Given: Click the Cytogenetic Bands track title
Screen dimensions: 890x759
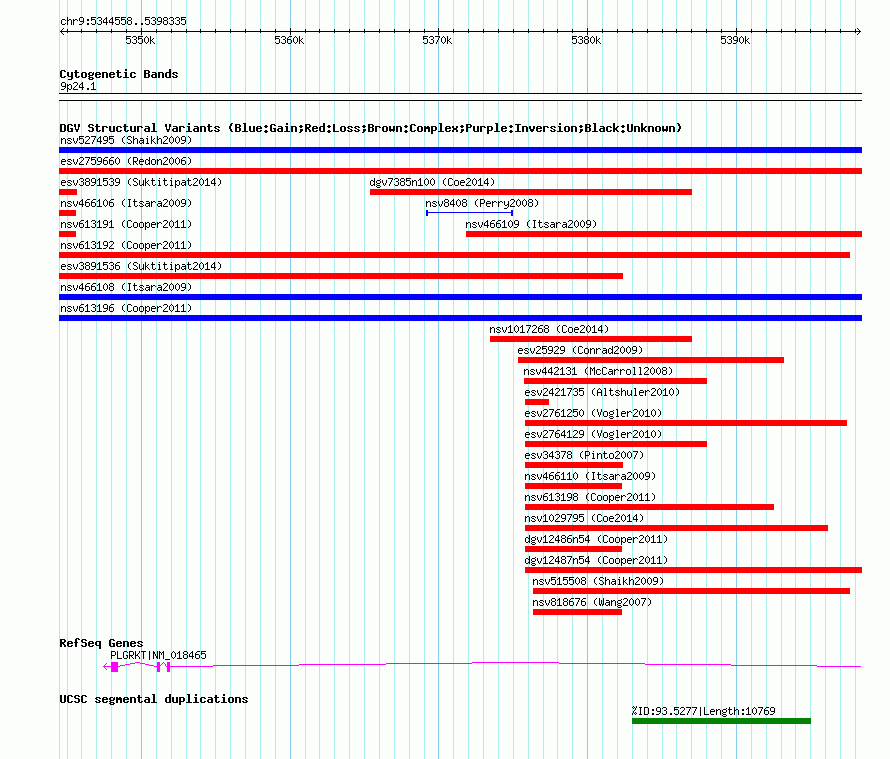Looking at the screenshot, I should point(119,74).
